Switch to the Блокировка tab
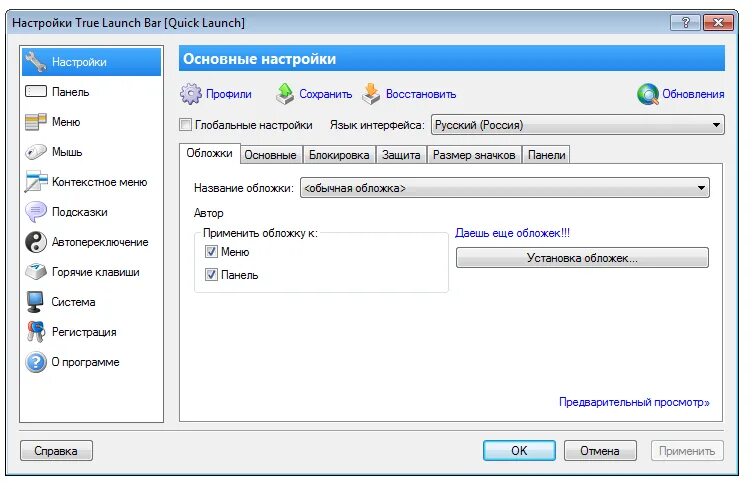753x489 pixels. (339, 155)
